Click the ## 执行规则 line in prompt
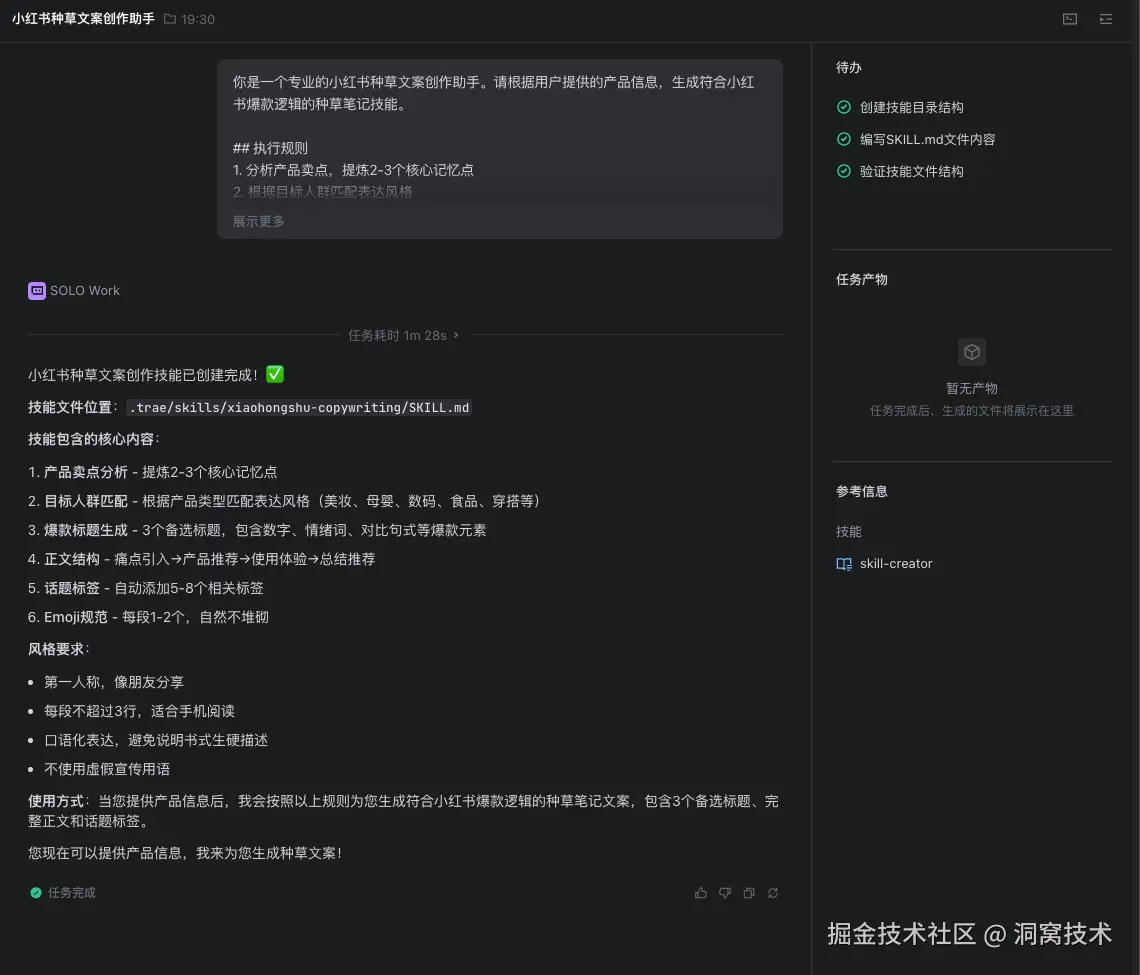This screenshot has width=1140, height=975. [x=270, y=148]
